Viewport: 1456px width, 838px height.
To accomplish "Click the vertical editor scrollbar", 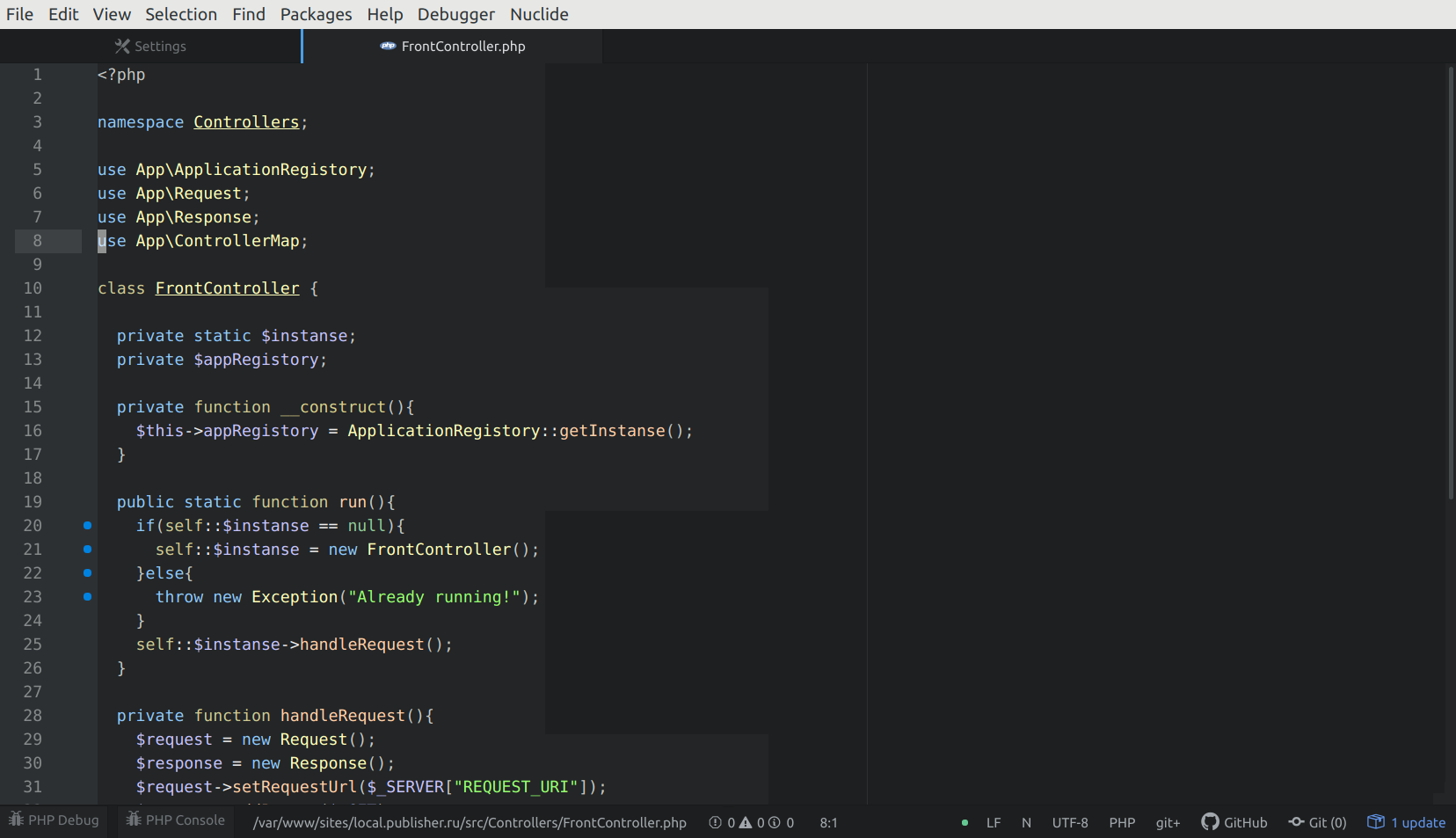I will [1450, 281].
